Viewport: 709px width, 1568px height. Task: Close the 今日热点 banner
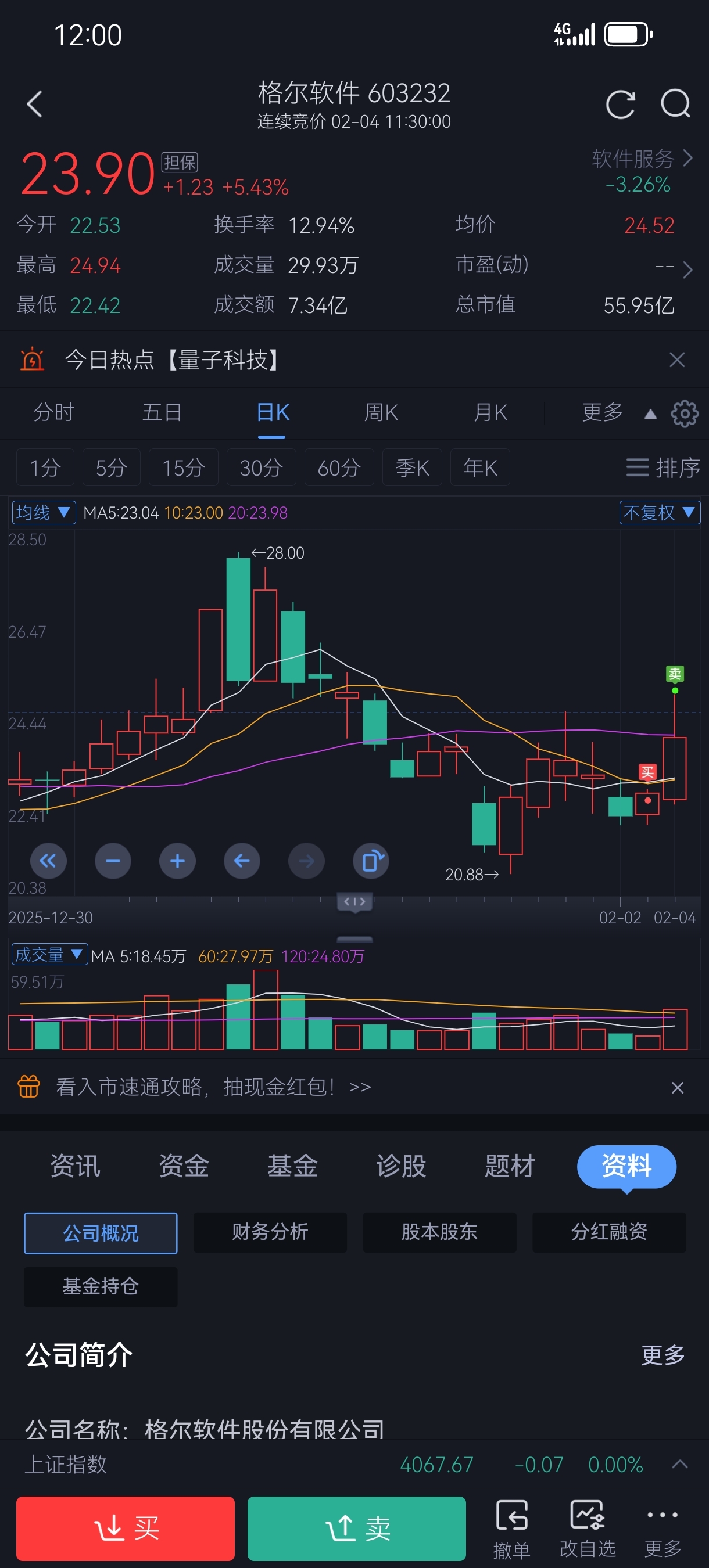pos(676,359)
